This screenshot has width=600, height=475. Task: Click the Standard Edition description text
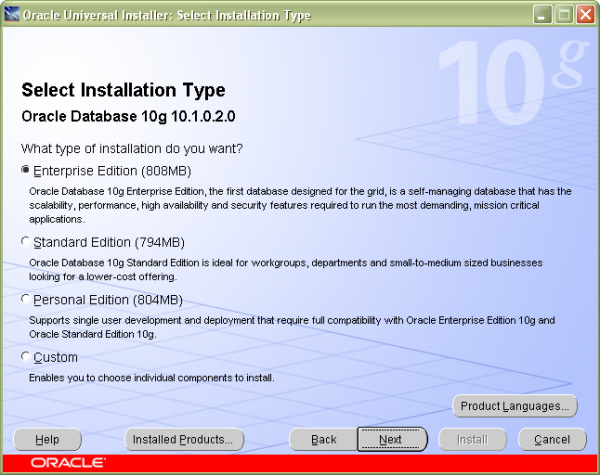pos(285,269)
